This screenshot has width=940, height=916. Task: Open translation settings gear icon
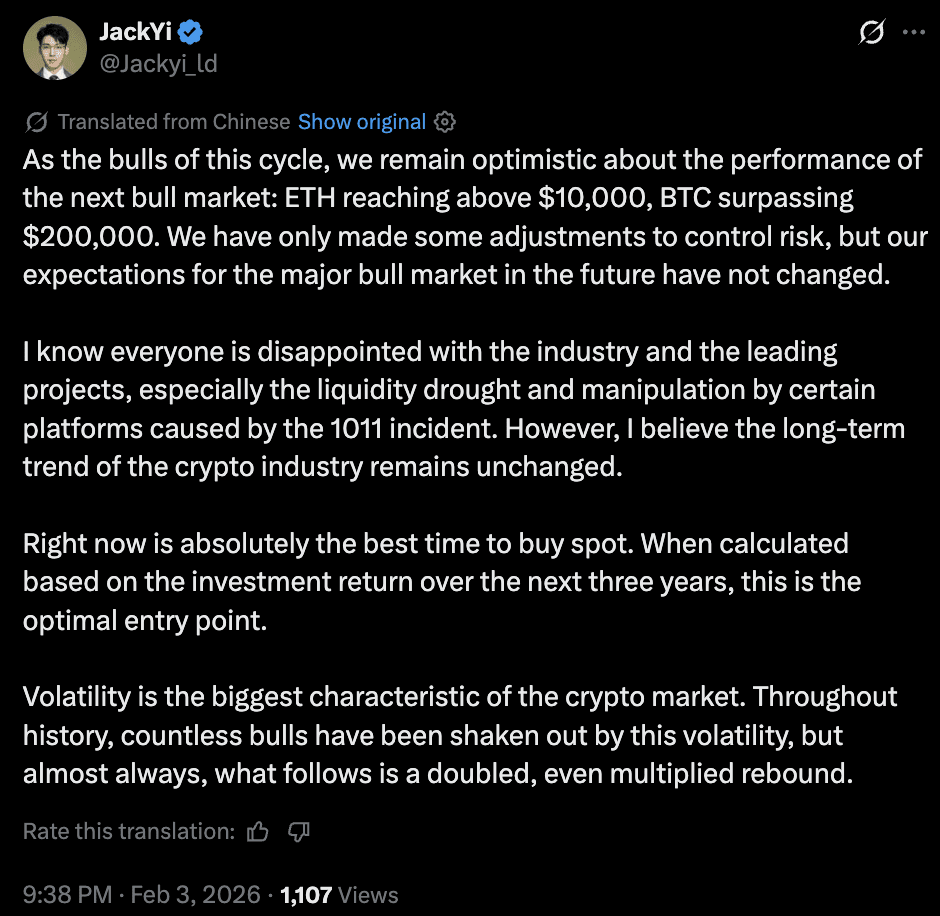point(446,122)
